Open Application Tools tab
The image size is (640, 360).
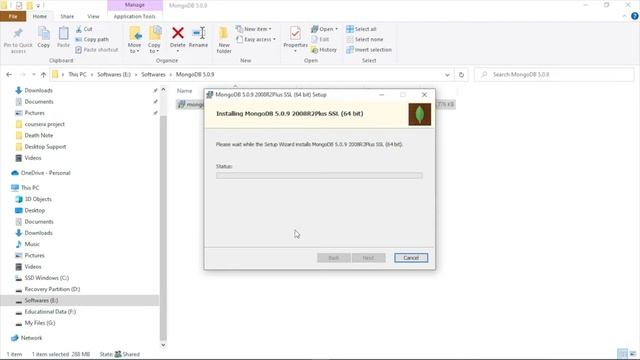point(135,16)
